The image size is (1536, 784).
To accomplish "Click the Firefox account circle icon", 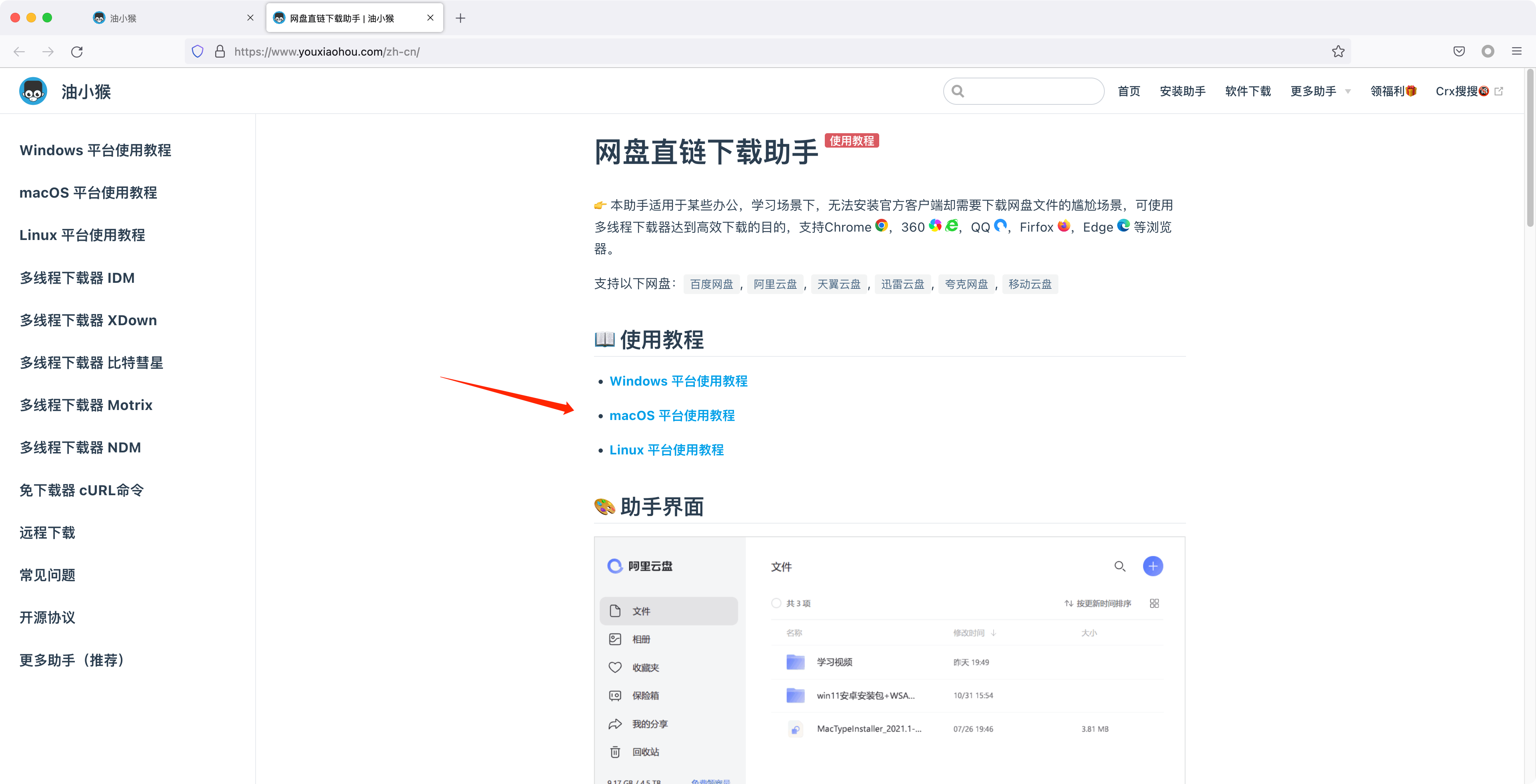I will point(1488,52).
